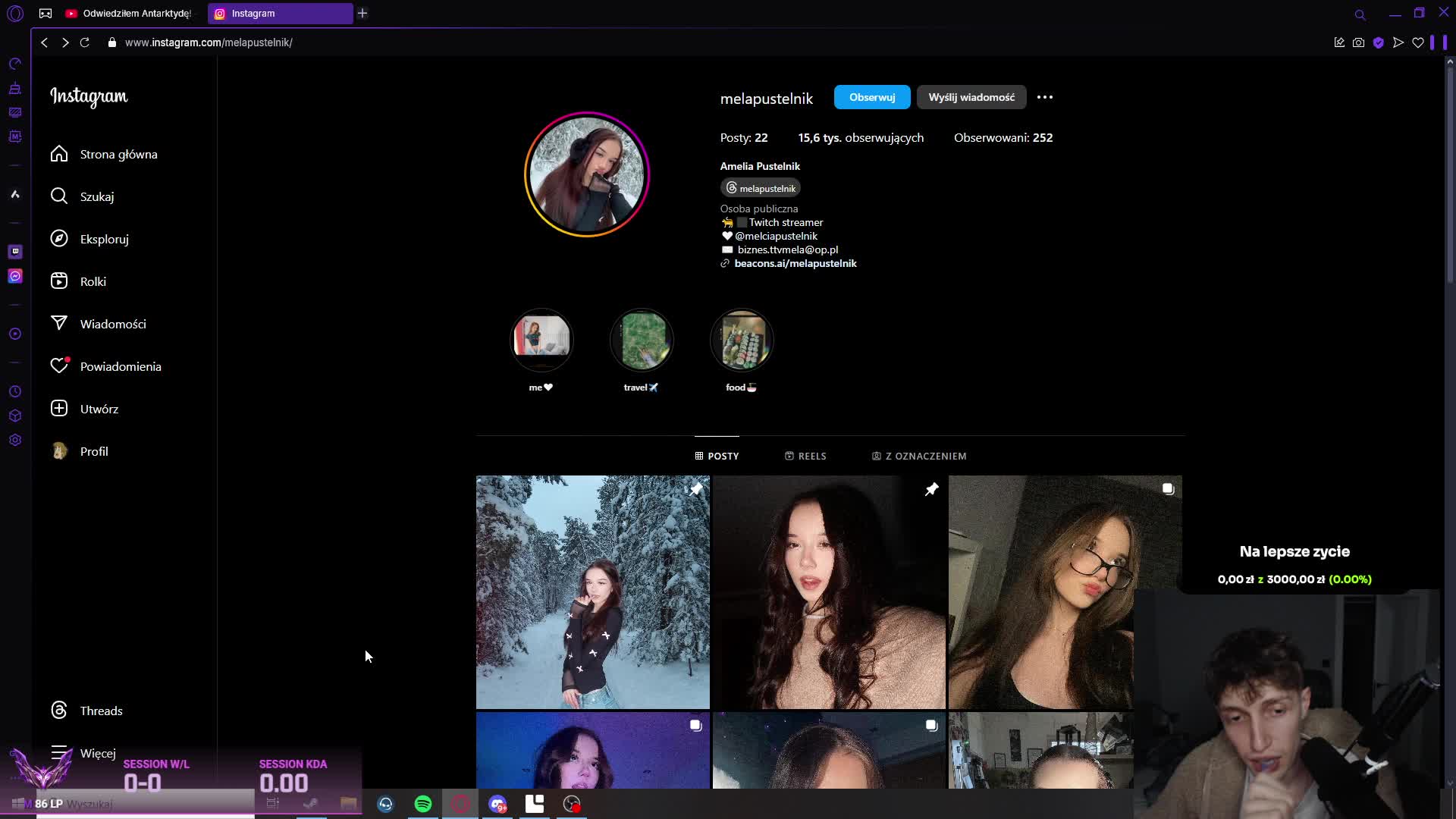View 15,6 tys. obserwujących list
The height and width of the screenshot is (819, 1456).
(861, 137)
